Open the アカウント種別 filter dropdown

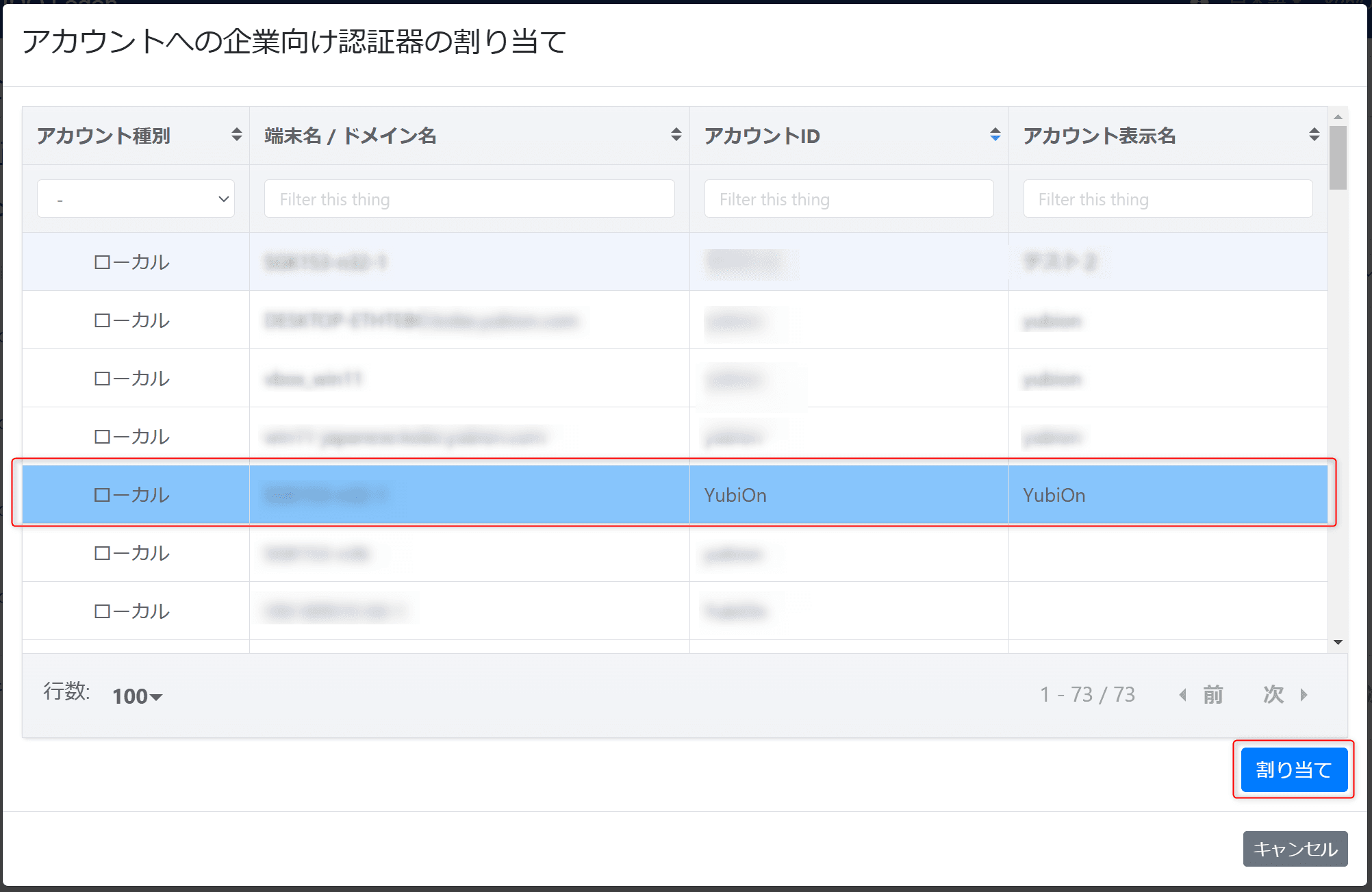tap(136, 199)
